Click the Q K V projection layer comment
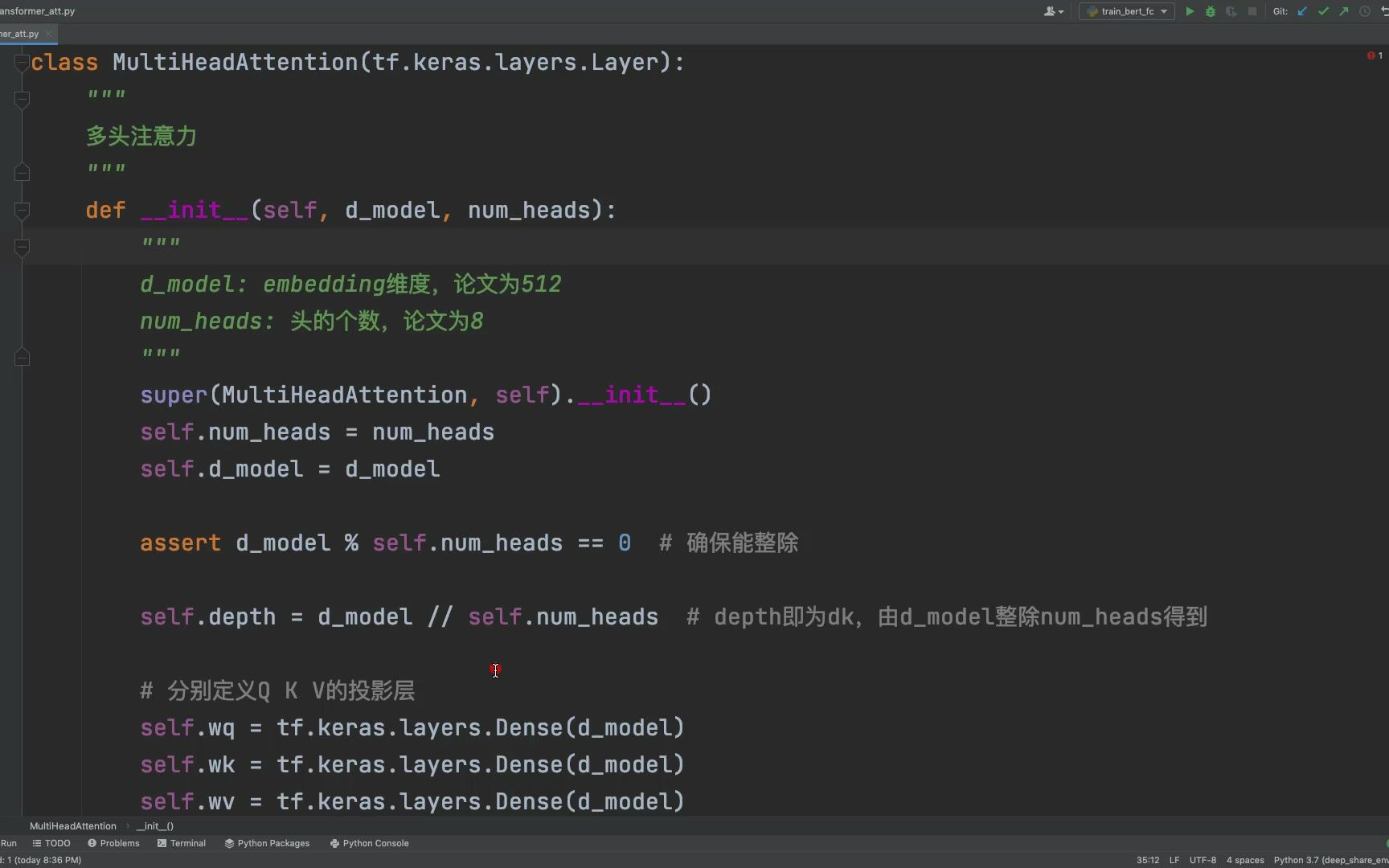 point(277,690)
